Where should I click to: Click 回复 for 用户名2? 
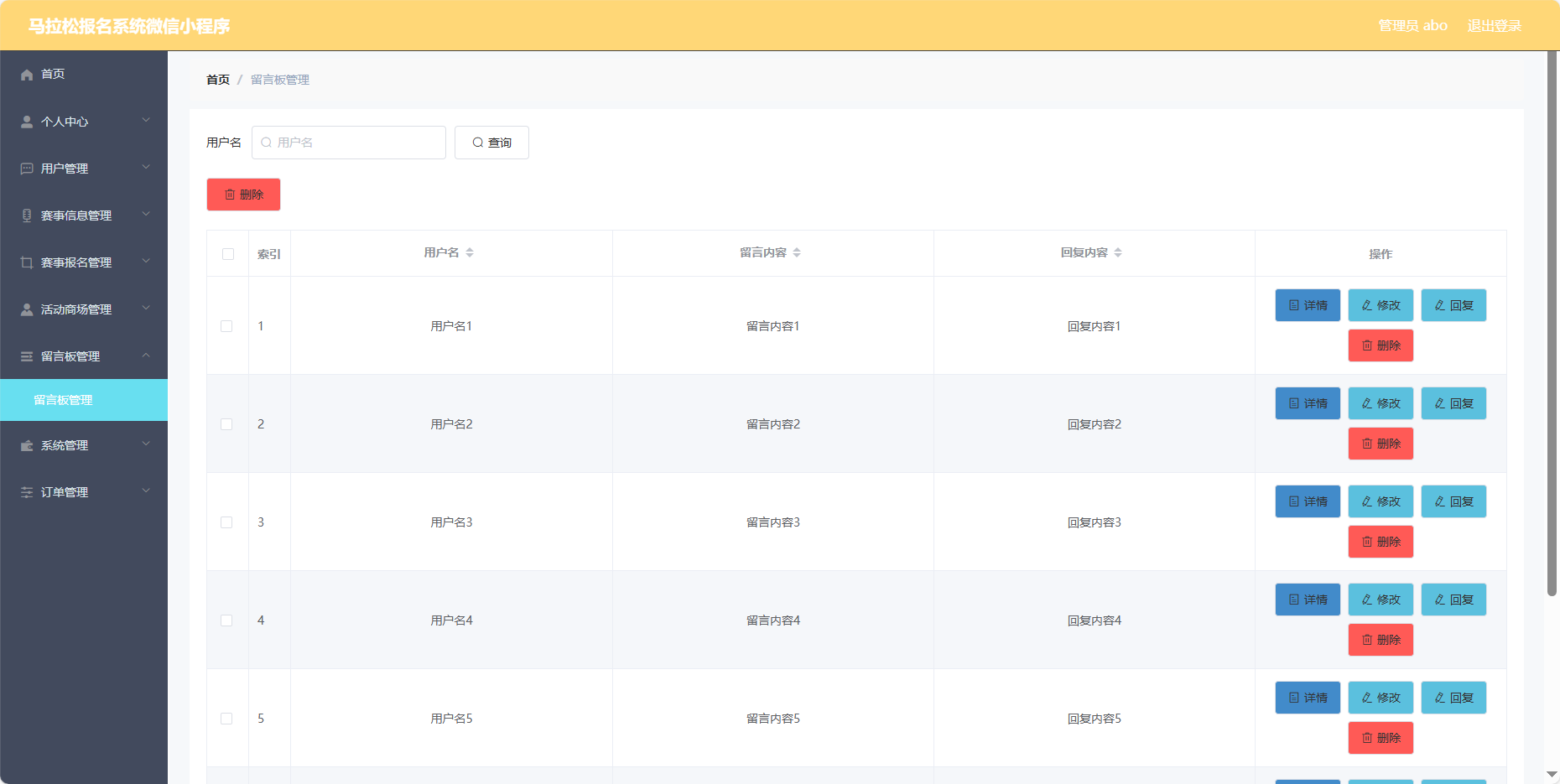point(1453,403)
